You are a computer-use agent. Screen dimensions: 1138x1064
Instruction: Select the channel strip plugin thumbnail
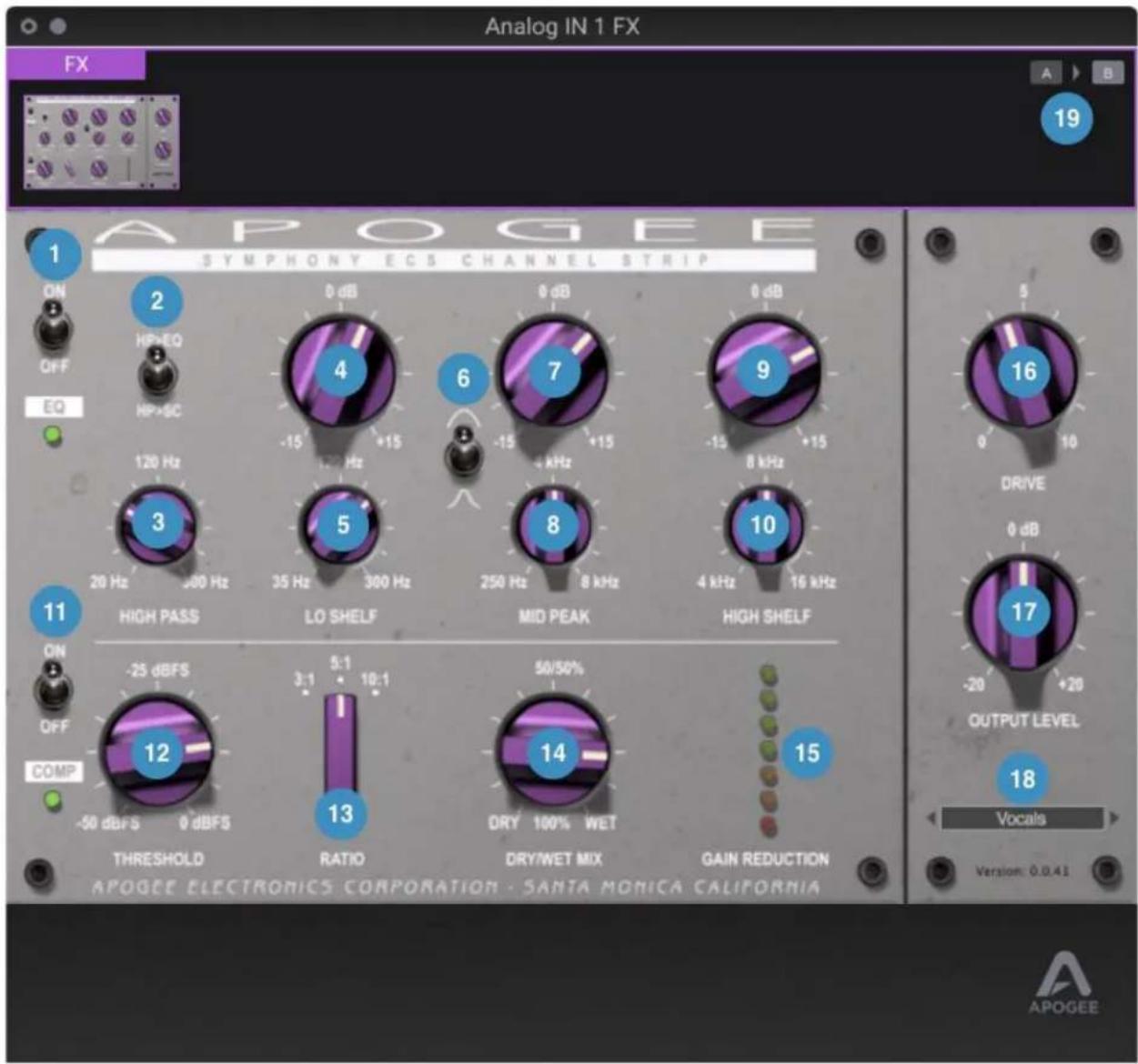click(101, 142)
